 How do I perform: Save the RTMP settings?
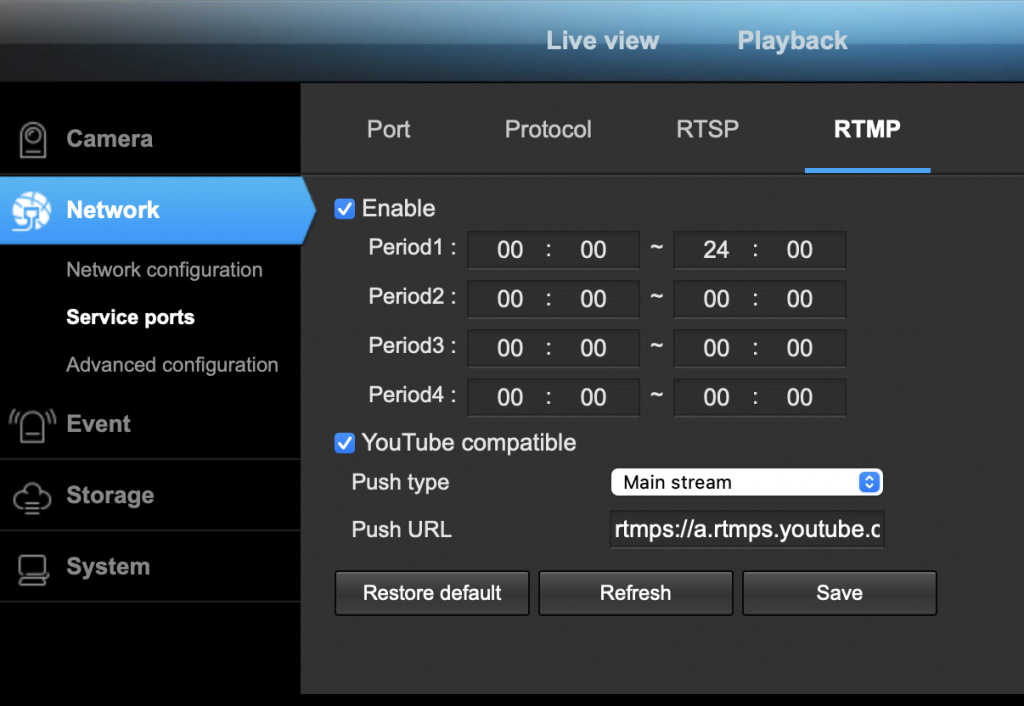point(840,593)
